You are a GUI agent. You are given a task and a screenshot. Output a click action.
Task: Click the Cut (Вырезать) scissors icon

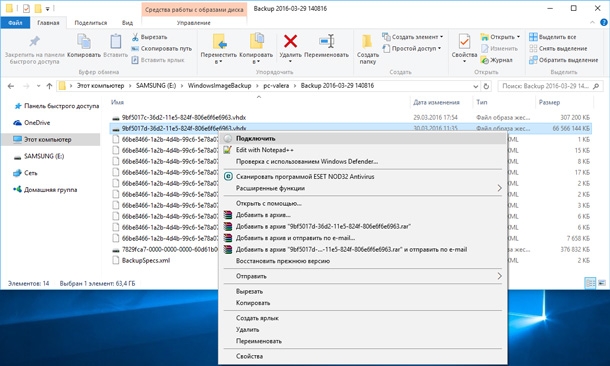135,37
